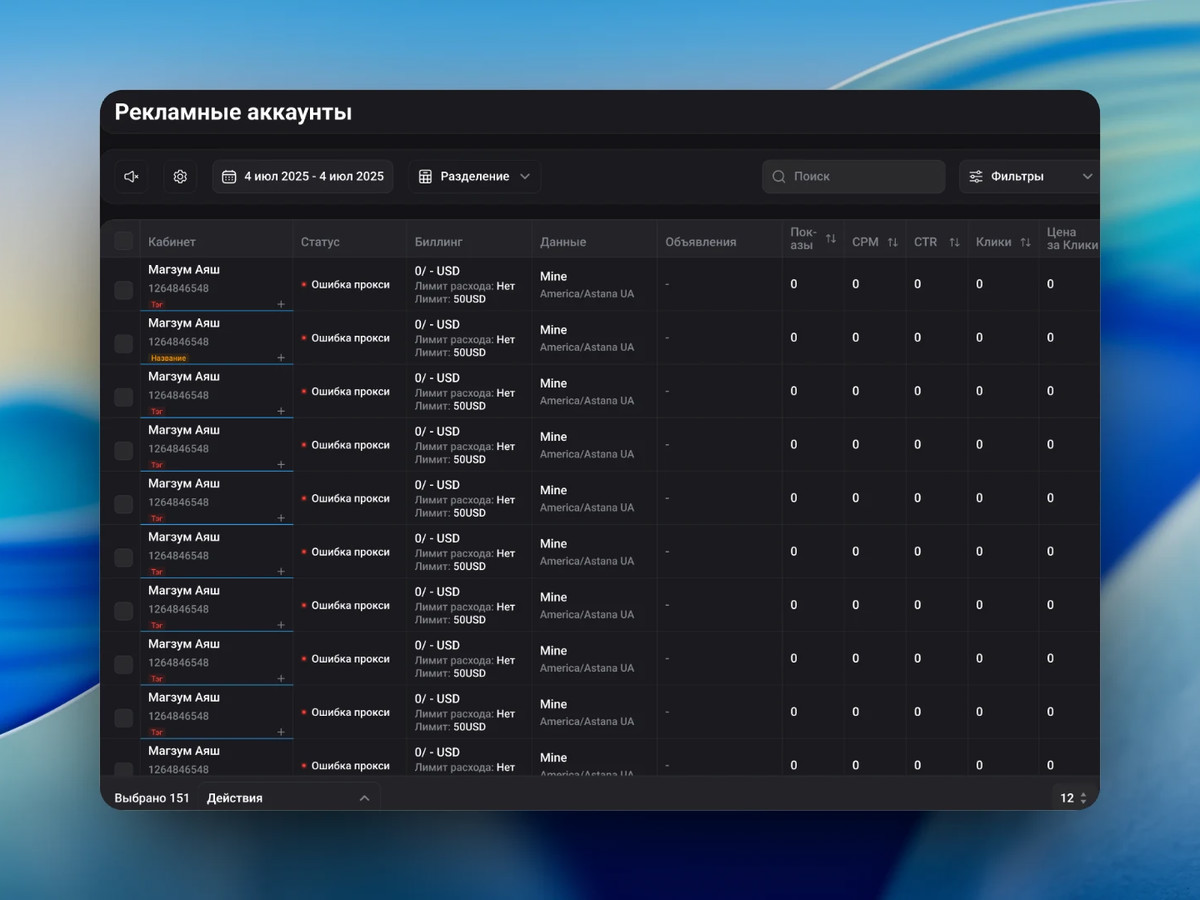Sort the table by CTR
The height and width of the screenshot is (900, 1200).
pos(954,242)
